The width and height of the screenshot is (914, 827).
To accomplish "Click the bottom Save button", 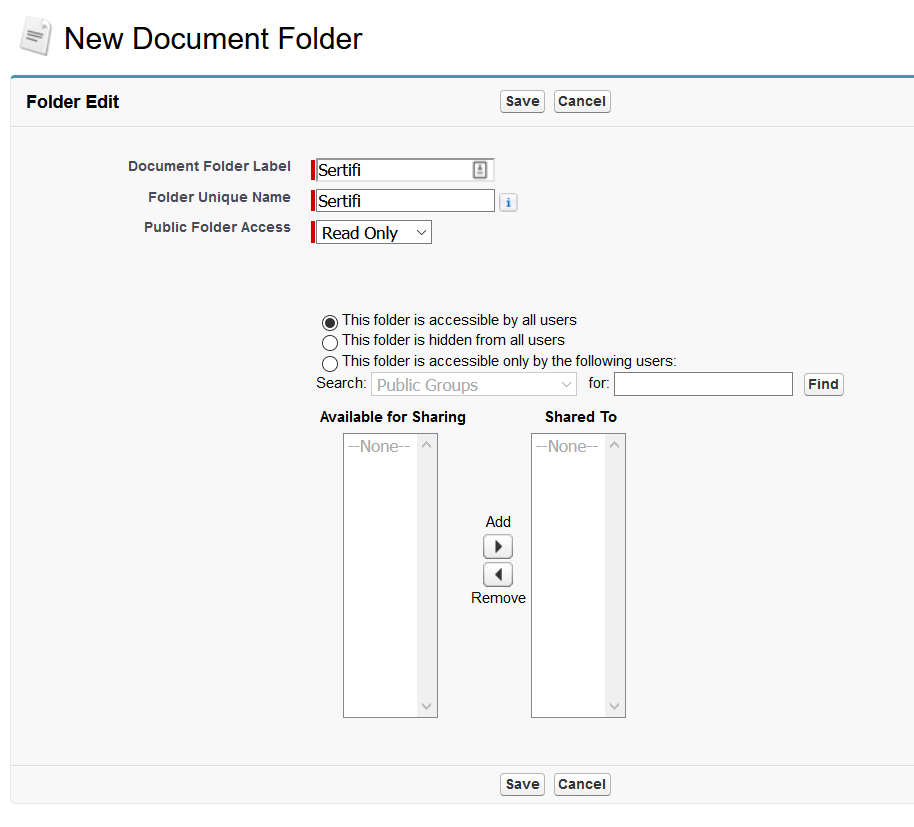I will [522, 784].
